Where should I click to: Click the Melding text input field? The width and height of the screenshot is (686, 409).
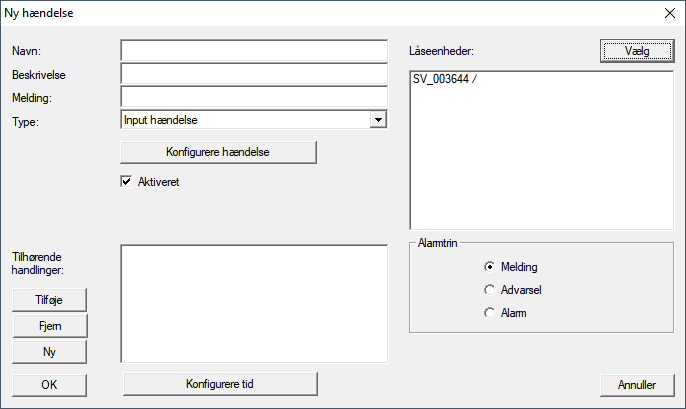tap(253, 97)
